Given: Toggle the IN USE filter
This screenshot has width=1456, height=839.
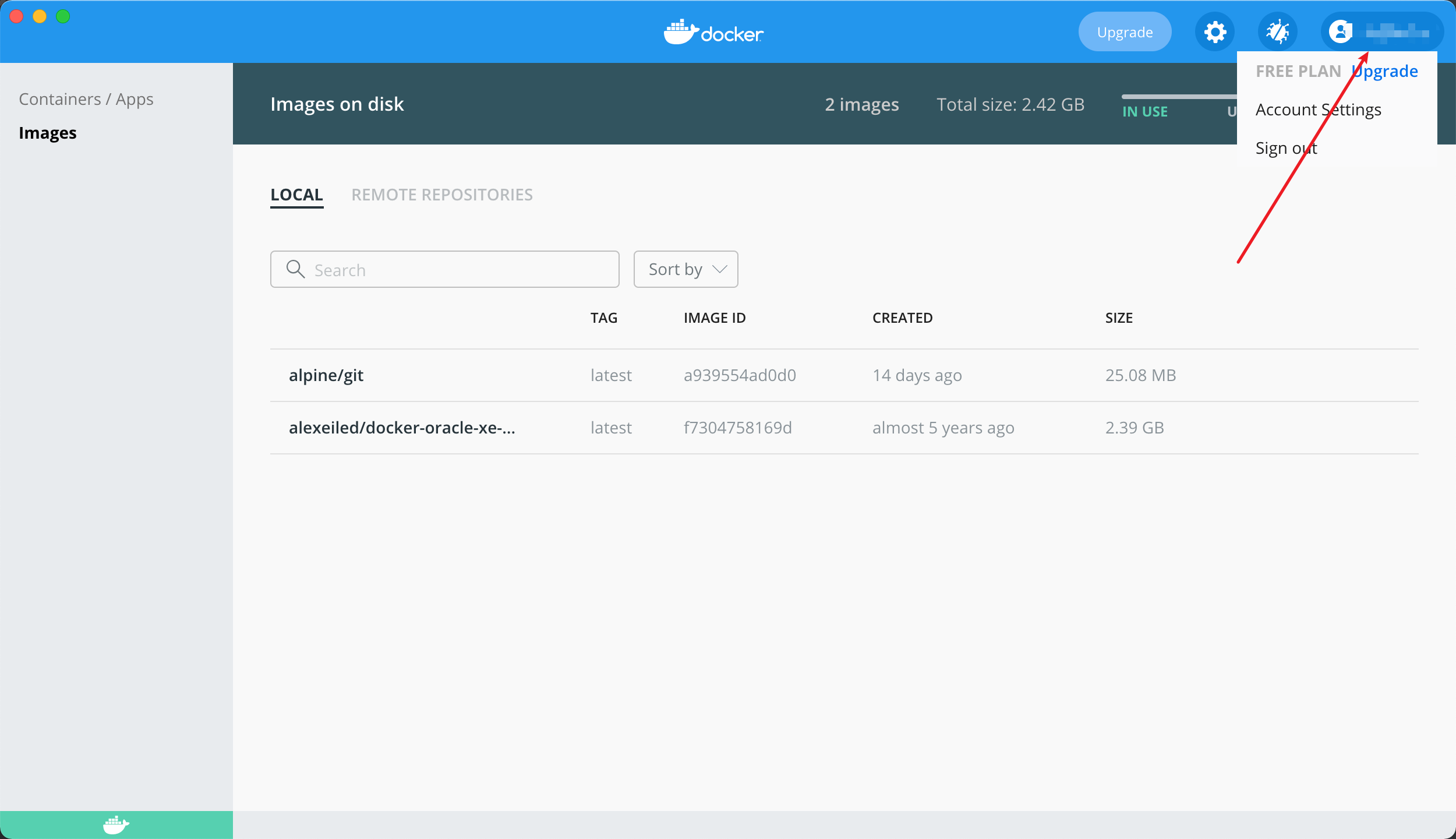Looking at the screenshot, I should click(1144, 111).
